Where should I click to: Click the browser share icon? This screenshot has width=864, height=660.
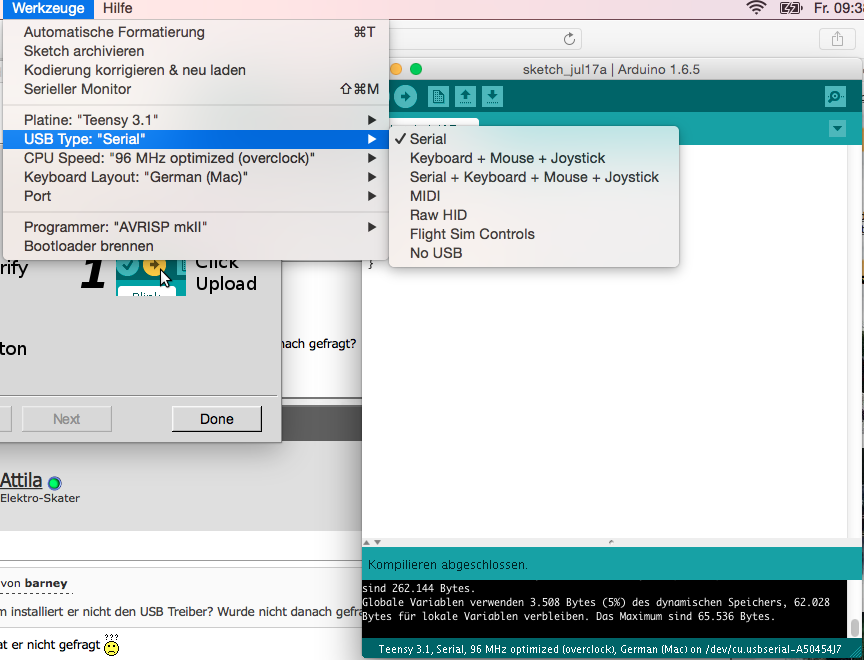837,39
